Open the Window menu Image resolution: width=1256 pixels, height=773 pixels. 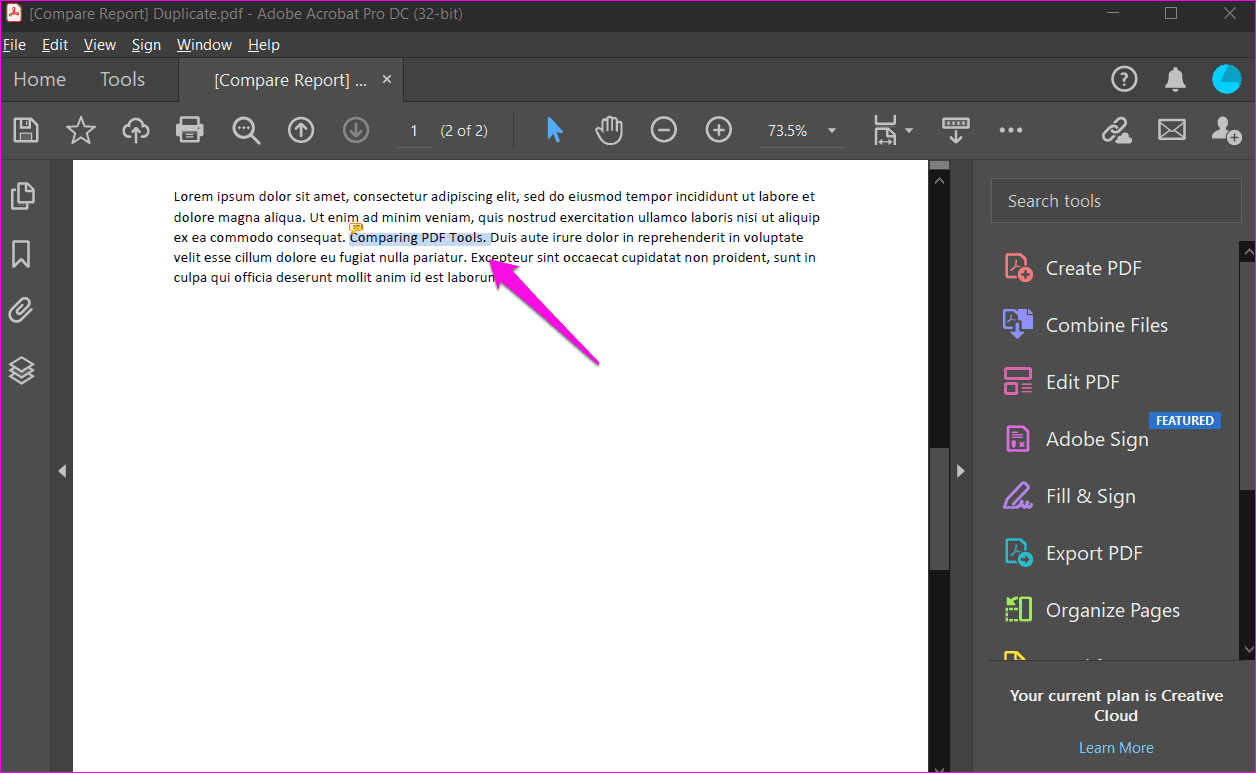(x=204, y=45)
